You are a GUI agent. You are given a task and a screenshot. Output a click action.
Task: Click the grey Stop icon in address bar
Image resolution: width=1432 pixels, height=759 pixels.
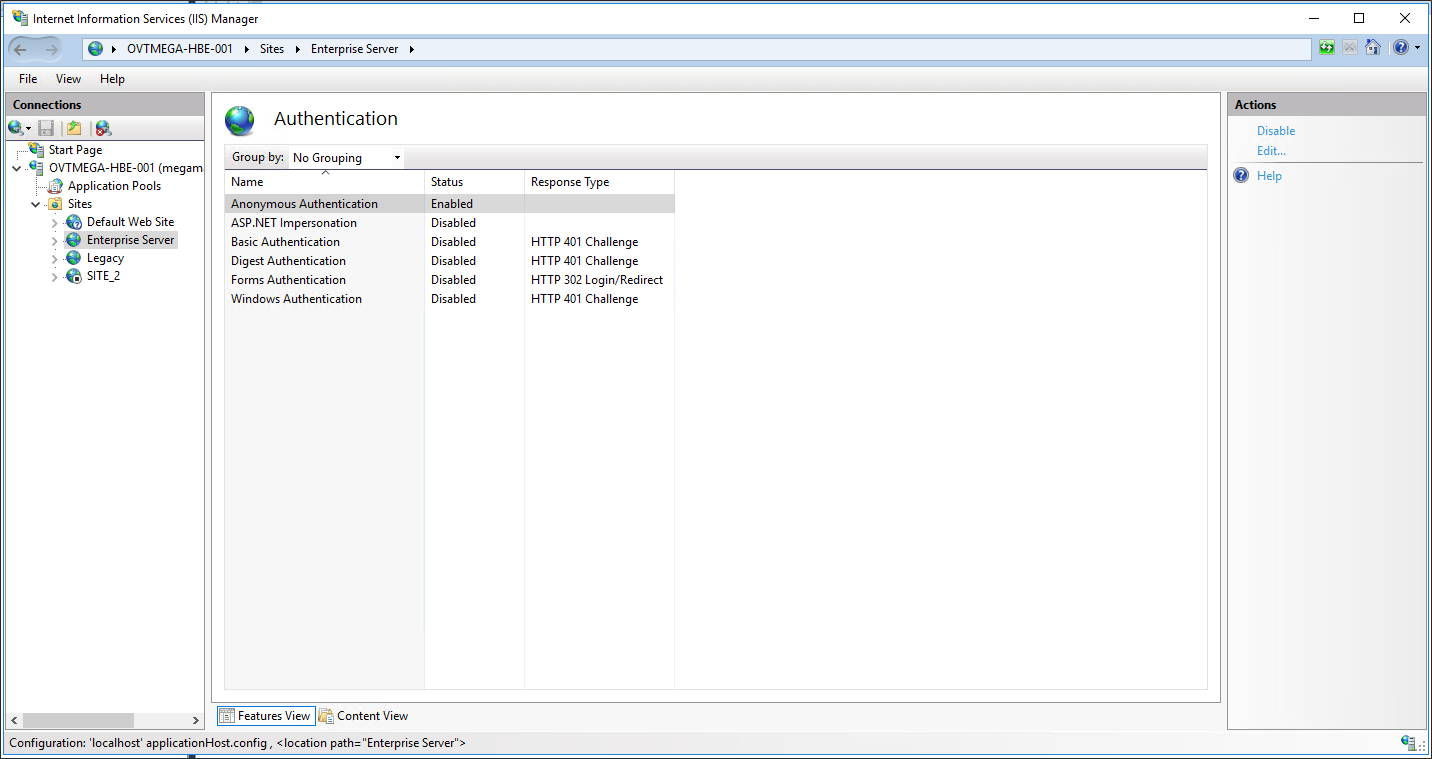pos(1350,48)
